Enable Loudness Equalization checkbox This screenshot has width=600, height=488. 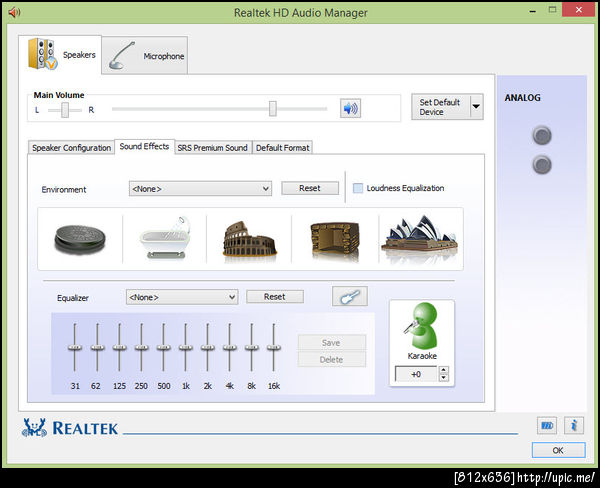(358, 188)
